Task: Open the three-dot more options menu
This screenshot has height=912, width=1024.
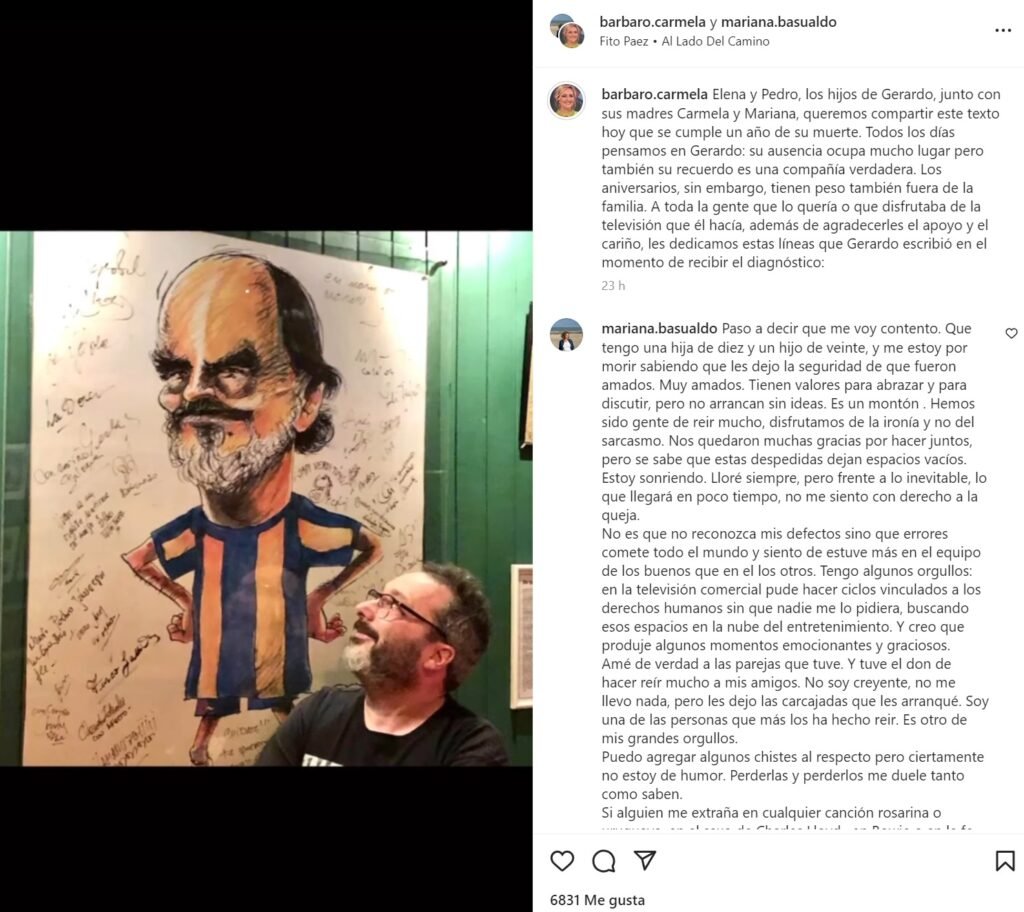Action: [x=1003, y=31]
